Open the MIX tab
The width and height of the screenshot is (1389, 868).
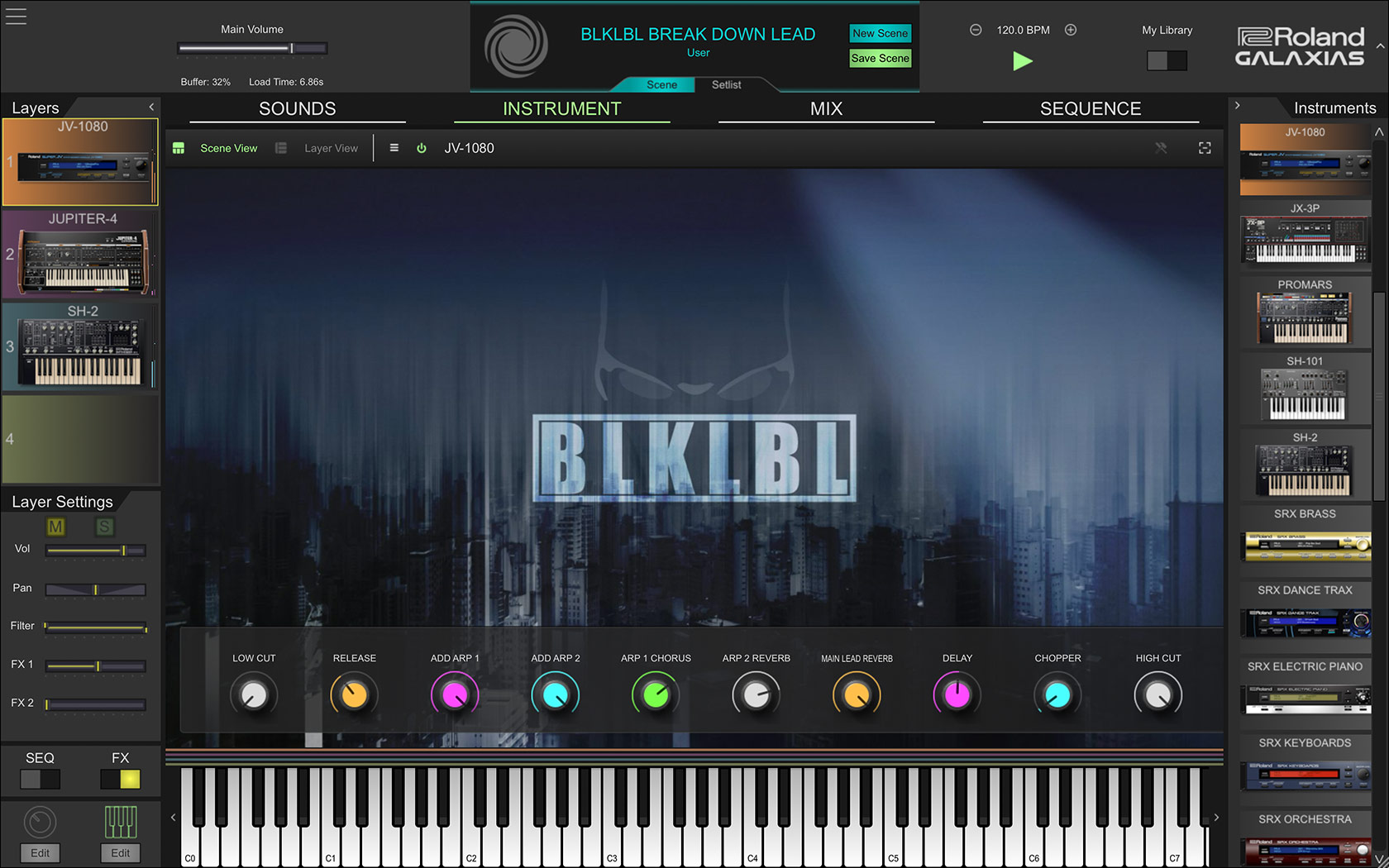826,109
